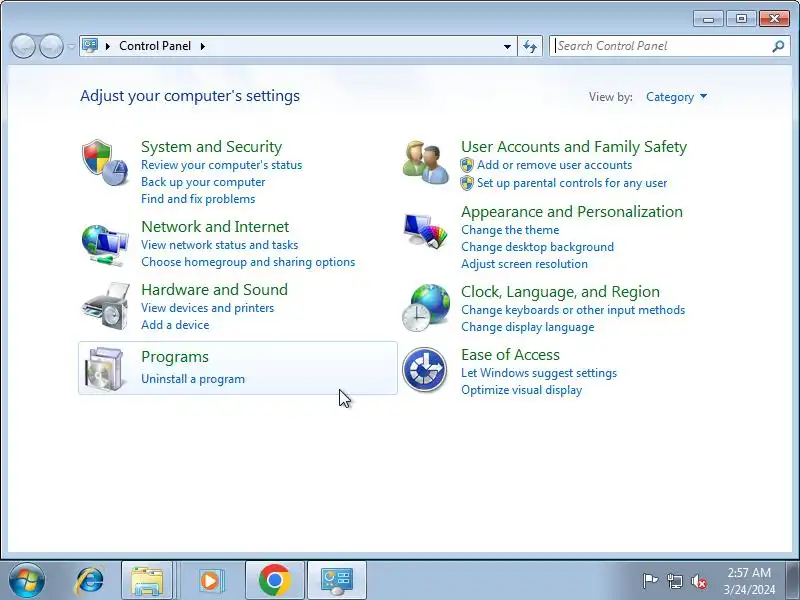The image size is (800, 600).
Task: Click Let Windows suggest settings
Action: pos(539,373)
